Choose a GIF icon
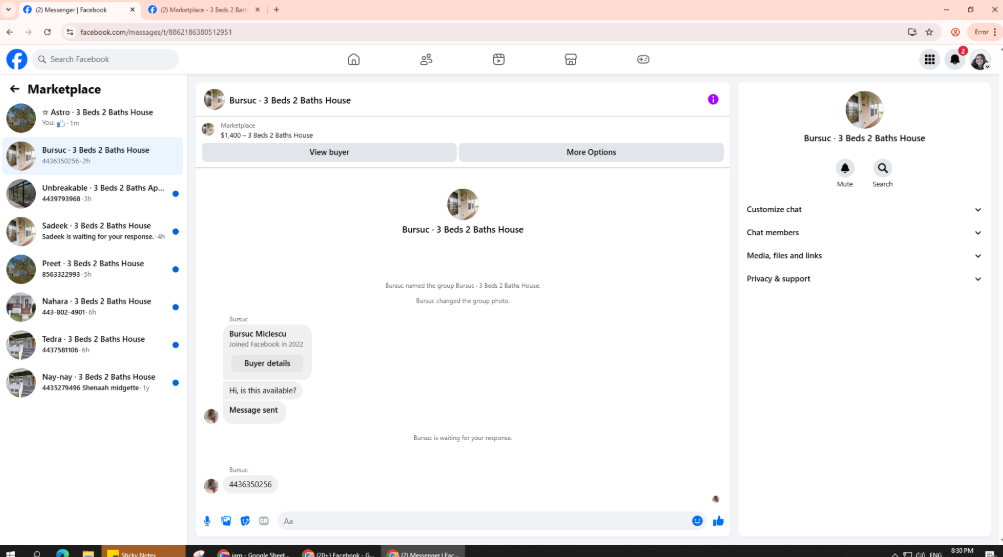 tap(264, 521)
